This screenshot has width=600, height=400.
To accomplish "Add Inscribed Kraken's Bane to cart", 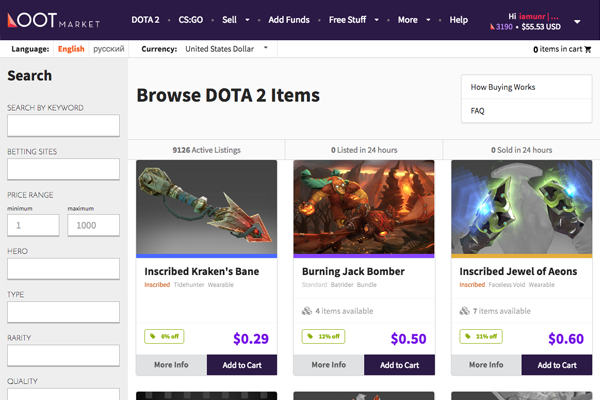I will pos(242,365).
